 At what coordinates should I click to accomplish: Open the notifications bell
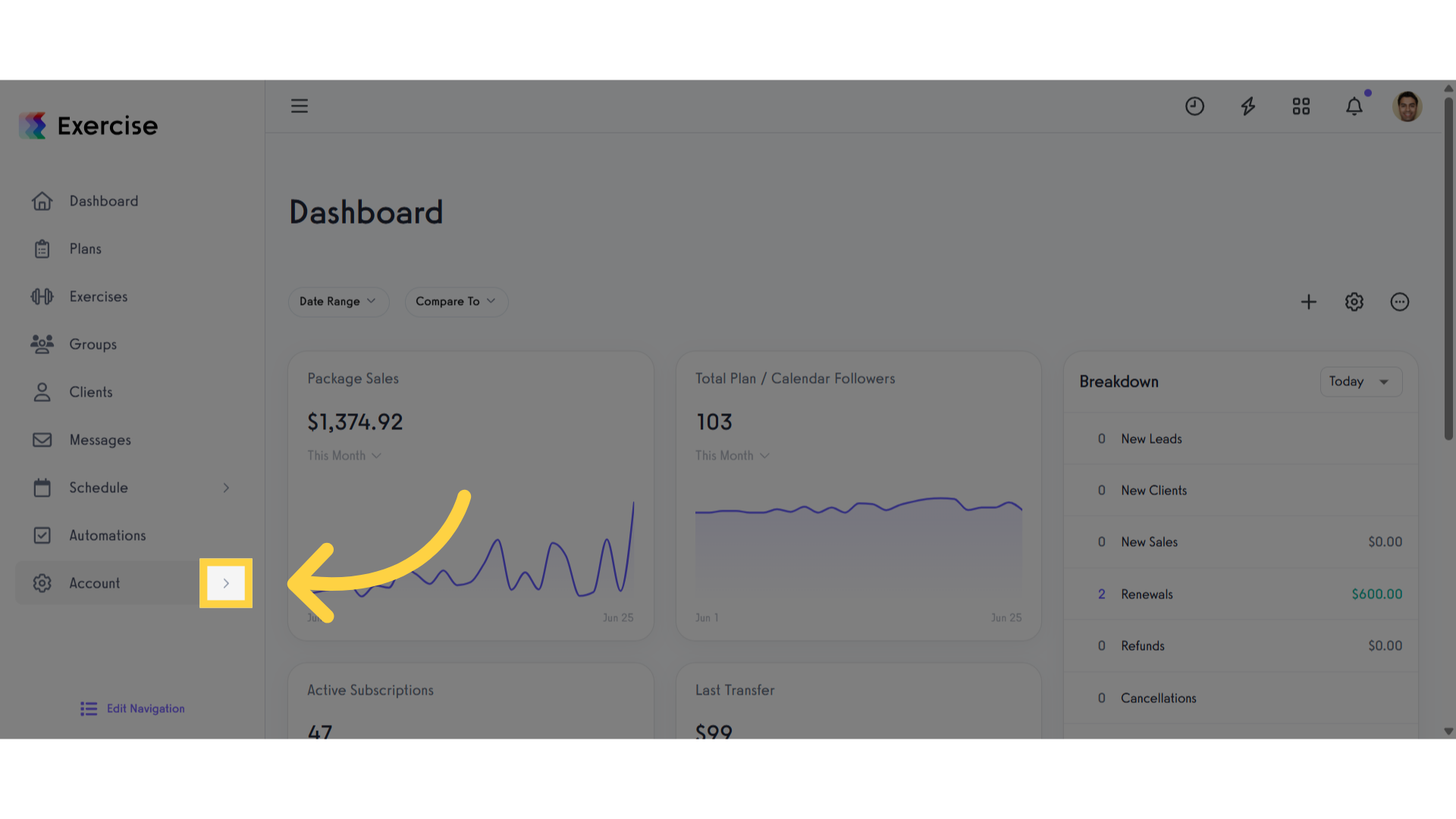point(1354,106)
